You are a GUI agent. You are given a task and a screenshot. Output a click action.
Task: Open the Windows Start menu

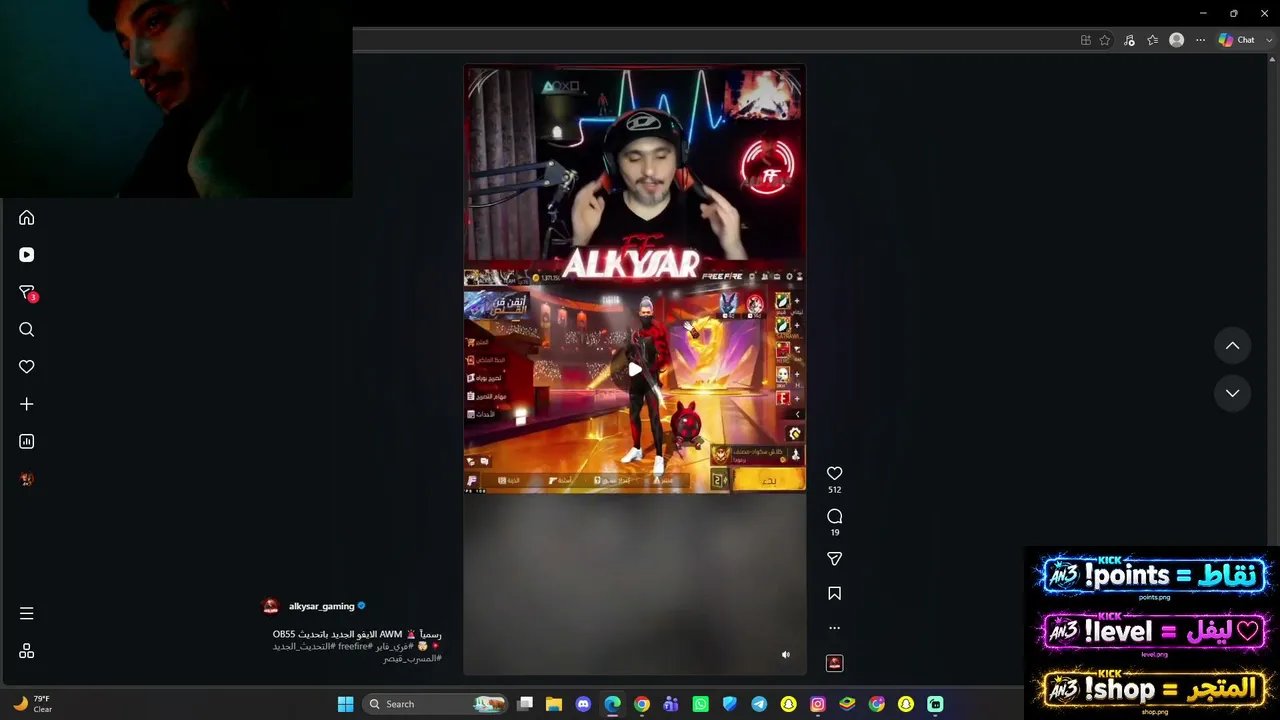click(x=345, y=704)
